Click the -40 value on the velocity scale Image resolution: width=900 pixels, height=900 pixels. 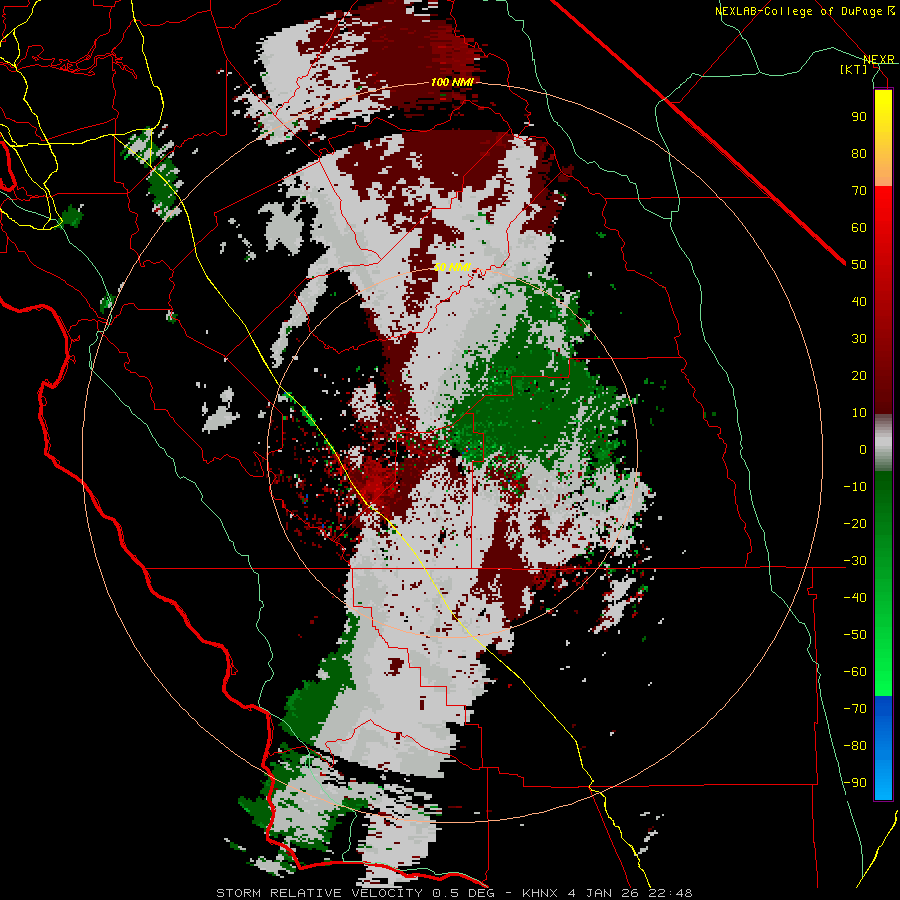pyautogui.click(x=855, y=598)
